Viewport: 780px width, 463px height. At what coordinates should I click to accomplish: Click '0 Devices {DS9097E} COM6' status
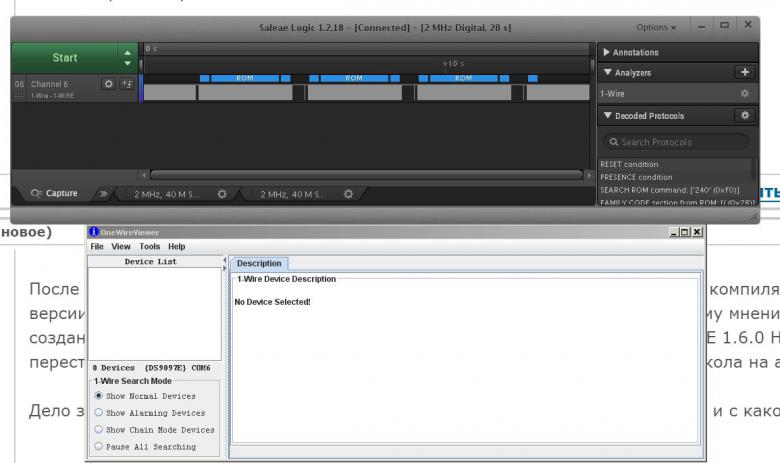pyautogui.click(x=151, y=368)
